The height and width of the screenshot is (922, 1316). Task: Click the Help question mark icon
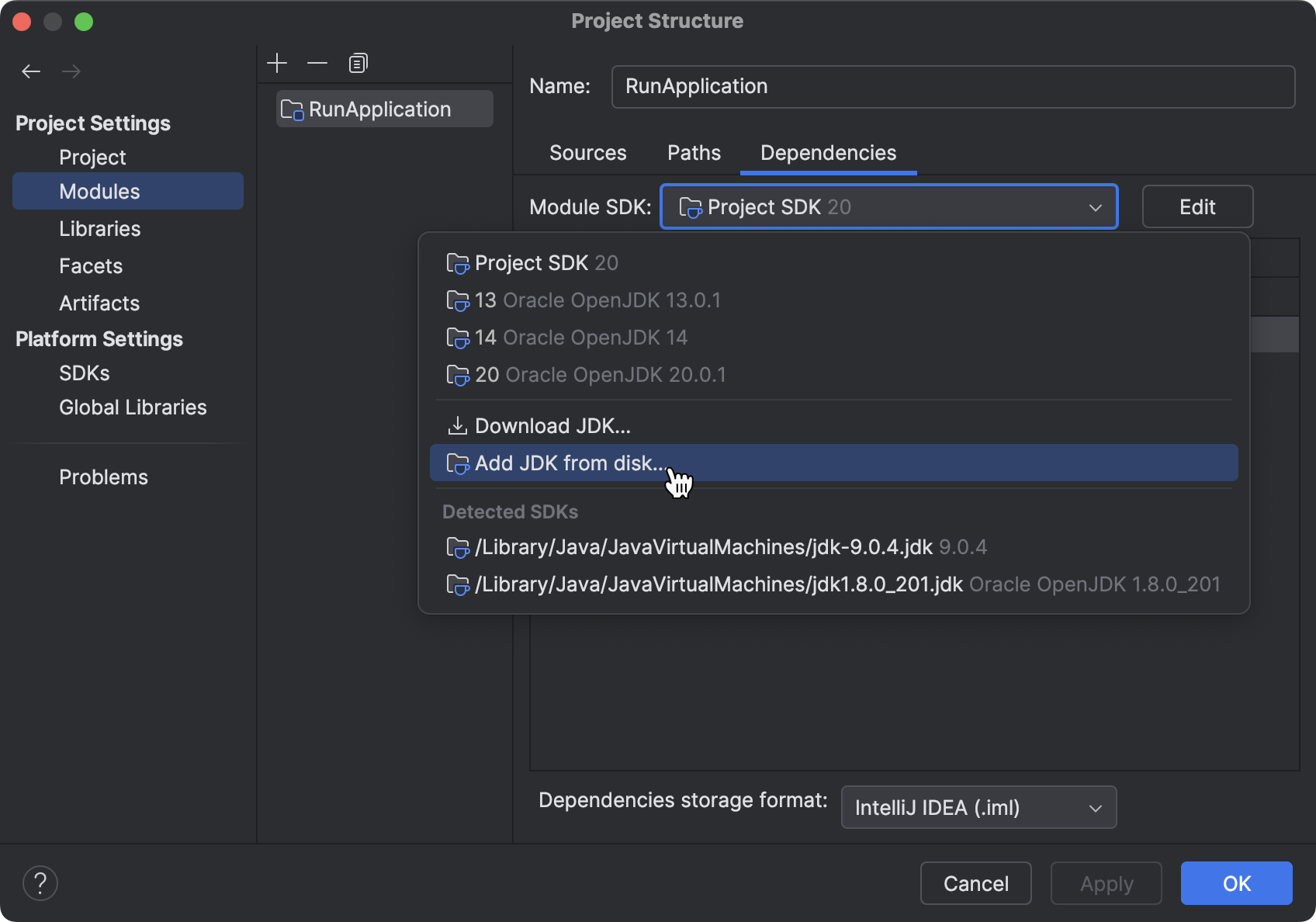[x=40, y=882]
